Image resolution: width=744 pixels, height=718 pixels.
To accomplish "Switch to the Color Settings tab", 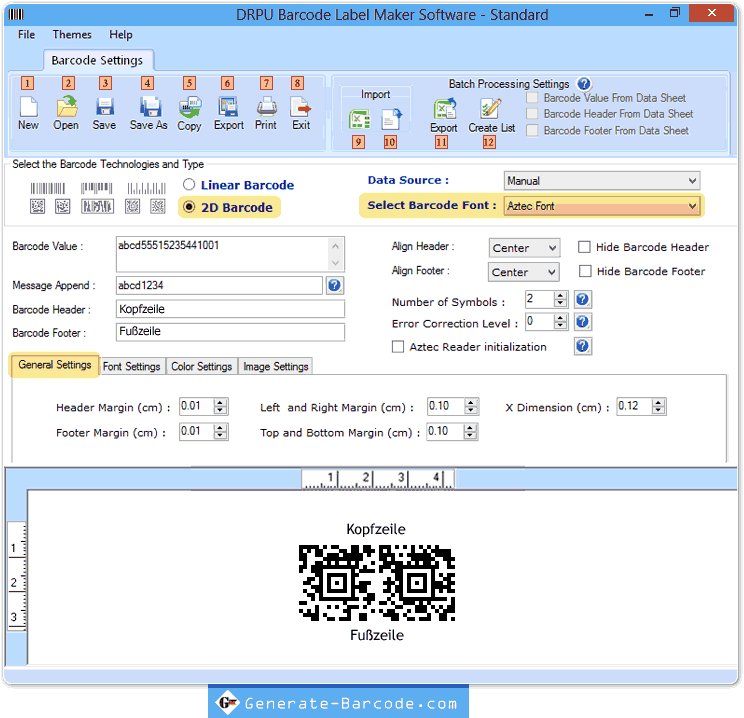I will pyautogui.click(x=202, y=366).
